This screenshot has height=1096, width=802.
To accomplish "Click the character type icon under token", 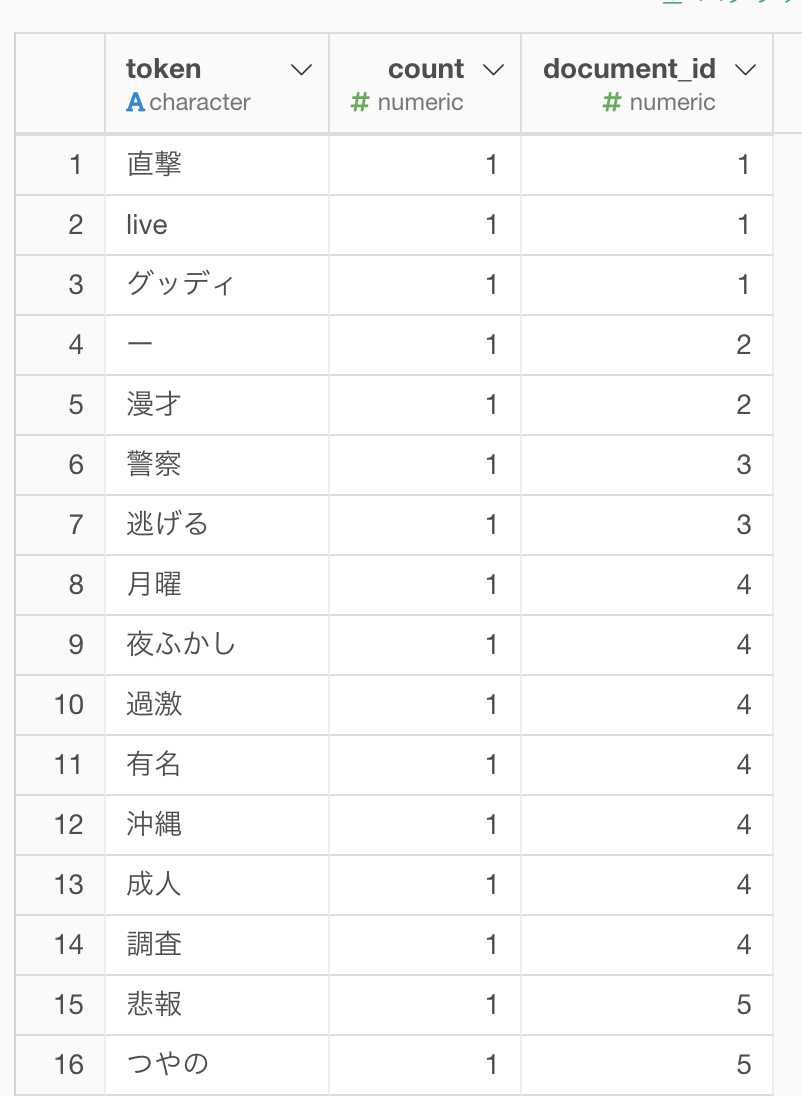I will (135, 103).
